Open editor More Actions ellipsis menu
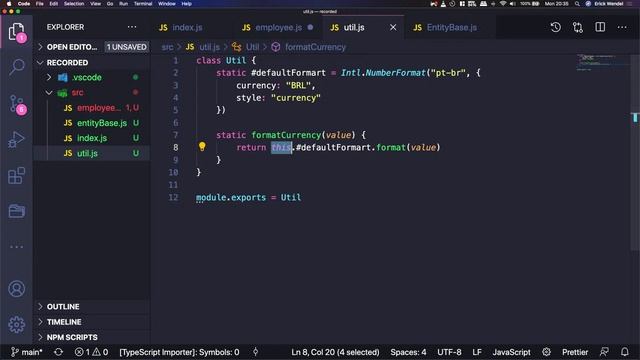The image size is (640, 360). pos(622,27)
